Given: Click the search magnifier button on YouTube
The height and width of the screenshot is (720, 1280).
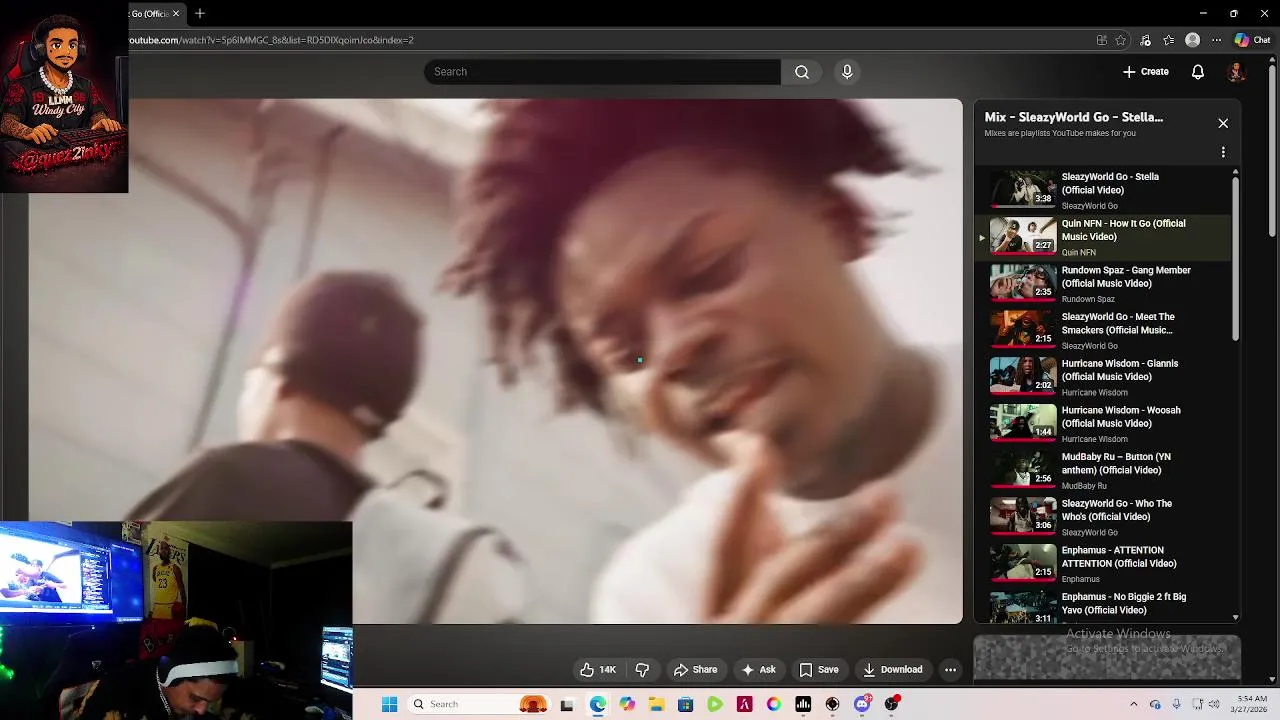Looking at the screenshot, I should click(802, 72).
